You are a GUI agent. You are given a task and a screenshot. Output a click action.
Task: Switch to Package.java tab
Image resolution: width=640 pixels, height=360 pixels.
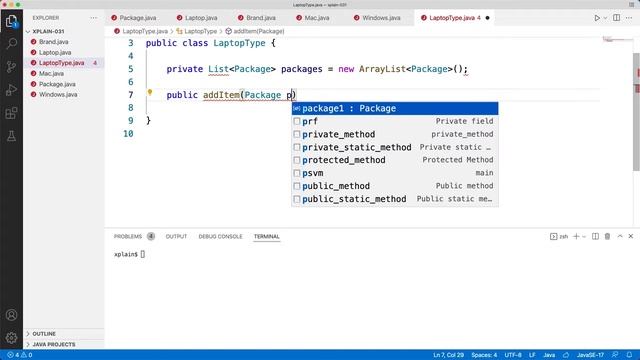point(134,18)
